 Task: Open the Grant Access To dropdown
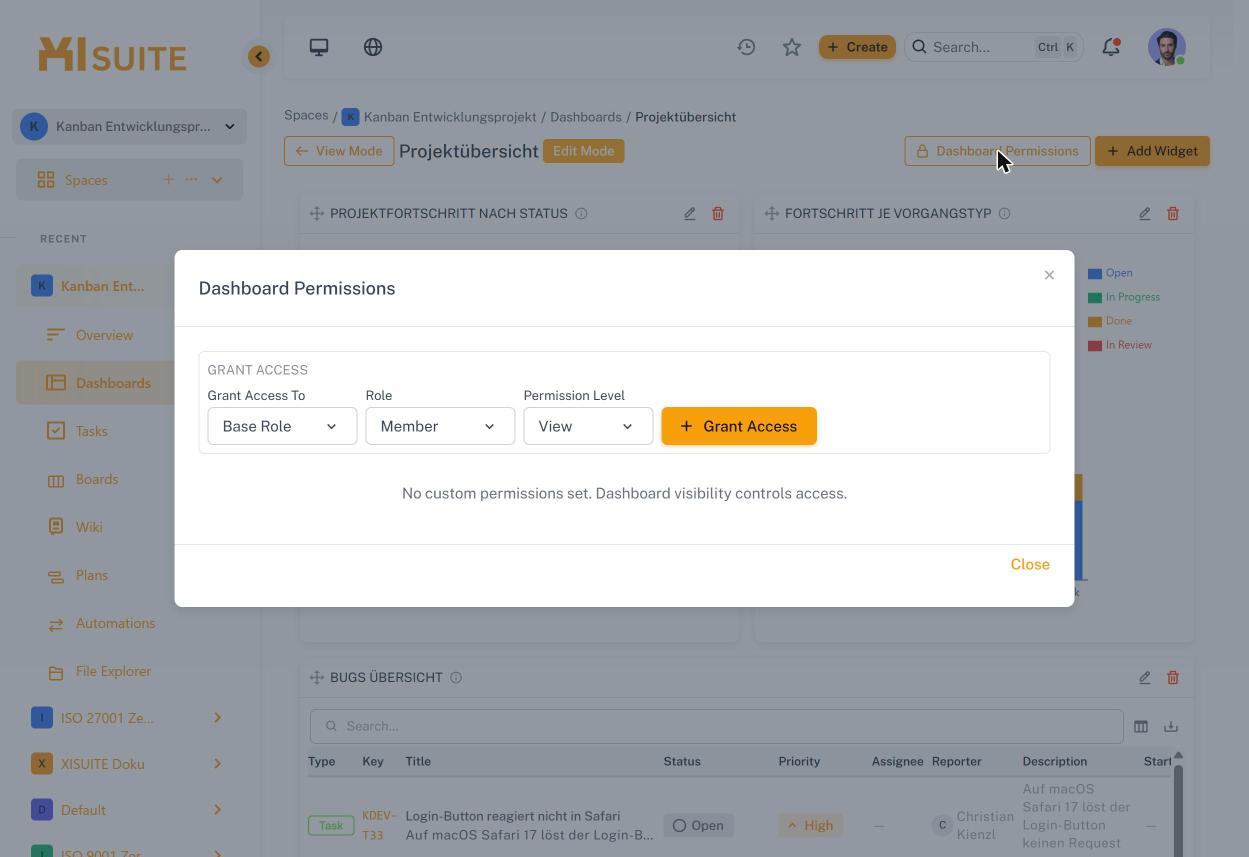point(282,426)
